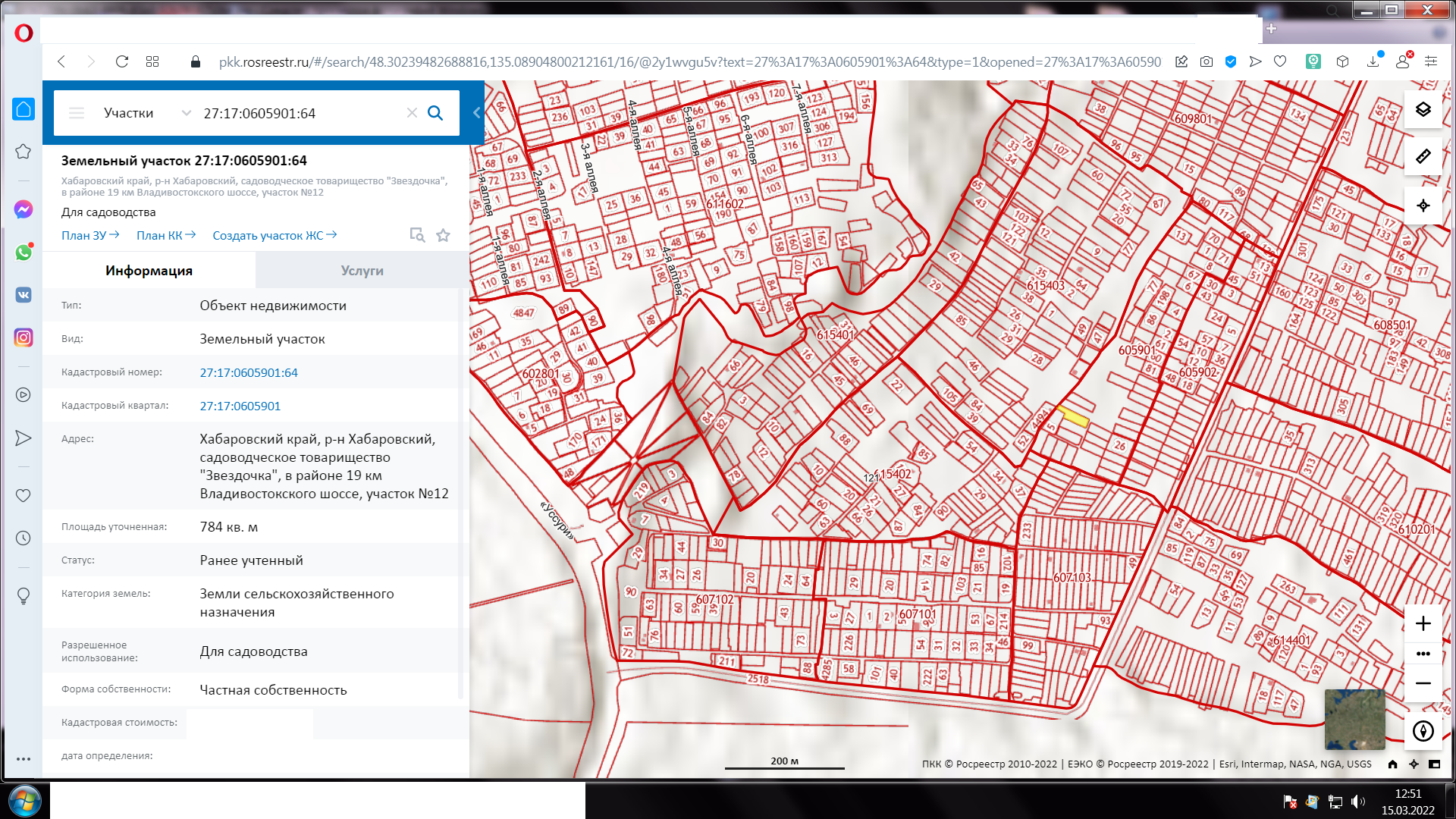
Task: Switch basemap via satellite thumbnail
Action: point(1354,719)
